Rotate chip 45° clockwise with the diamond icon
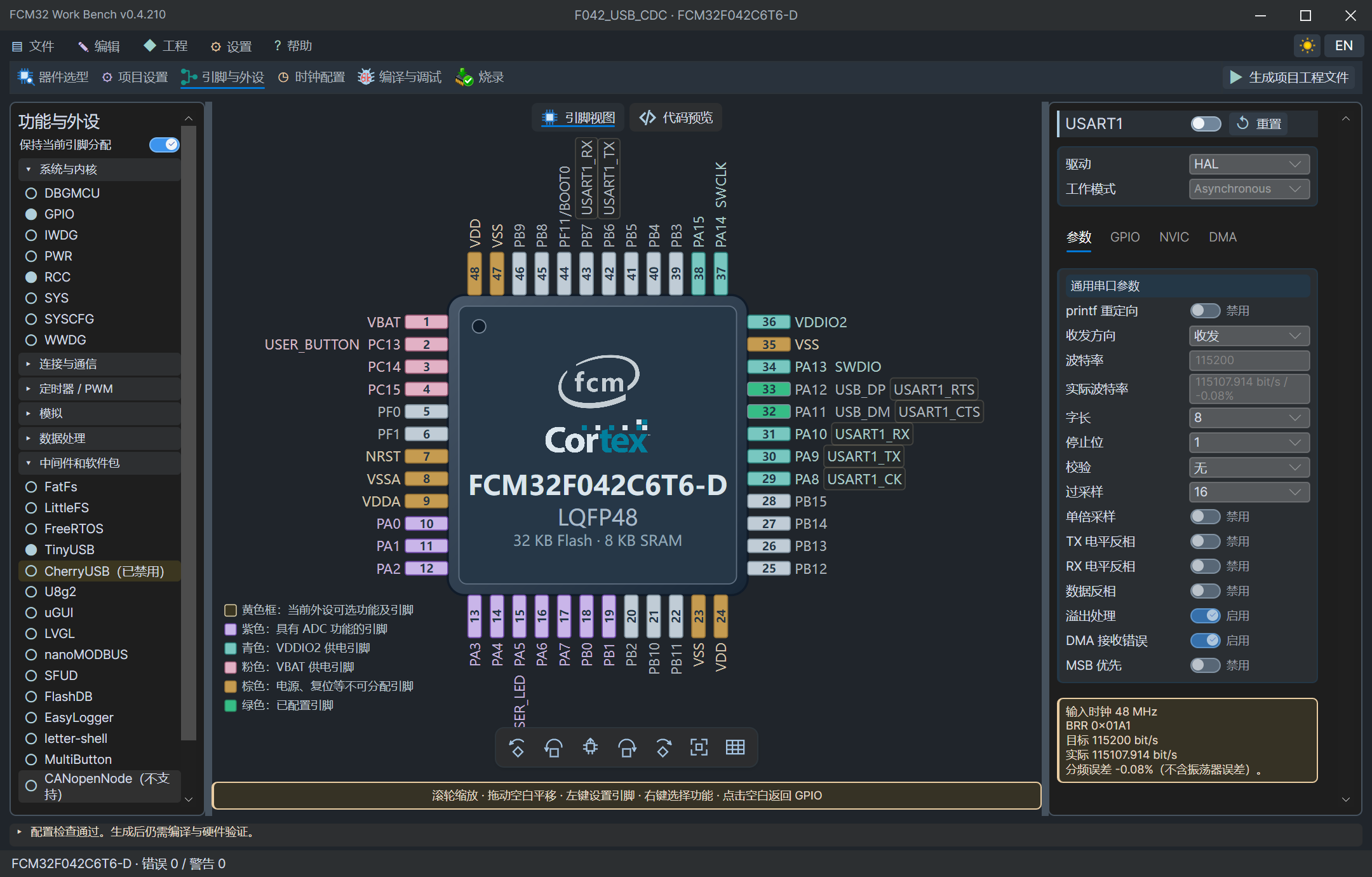The height and width of the screenshot is (877, 1372). [x=663, y=748]
